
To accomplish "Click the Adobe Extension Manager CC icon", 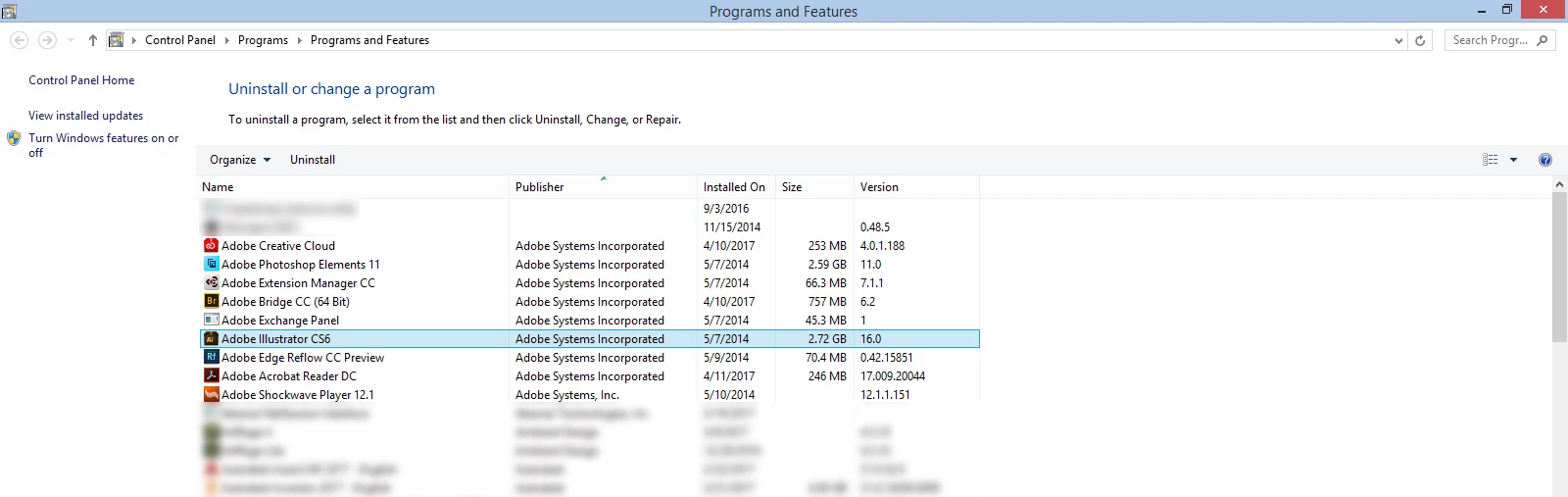I will click(211, 283).
